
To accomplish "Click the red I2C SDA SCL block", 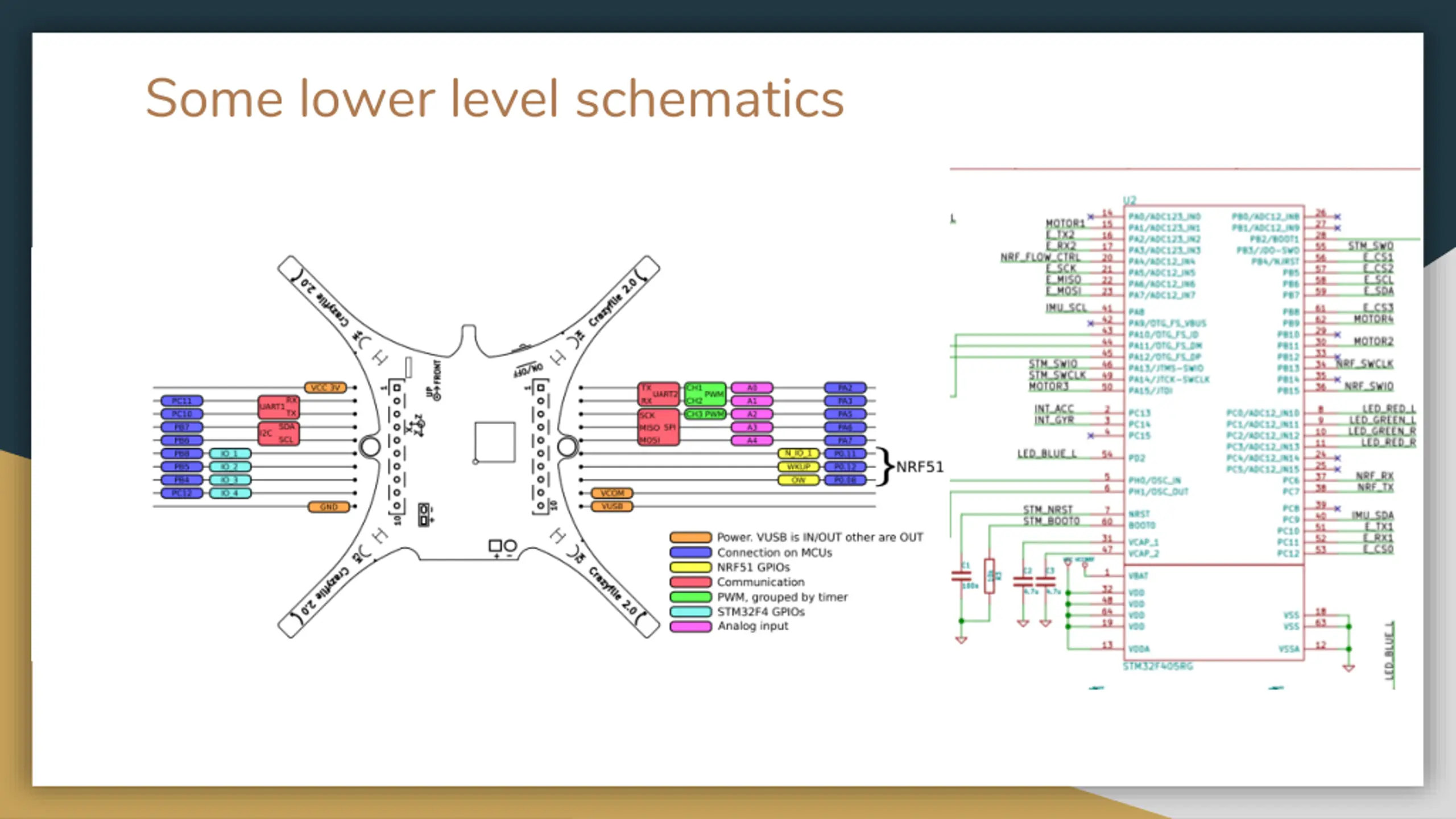I will tap(279, 433).
